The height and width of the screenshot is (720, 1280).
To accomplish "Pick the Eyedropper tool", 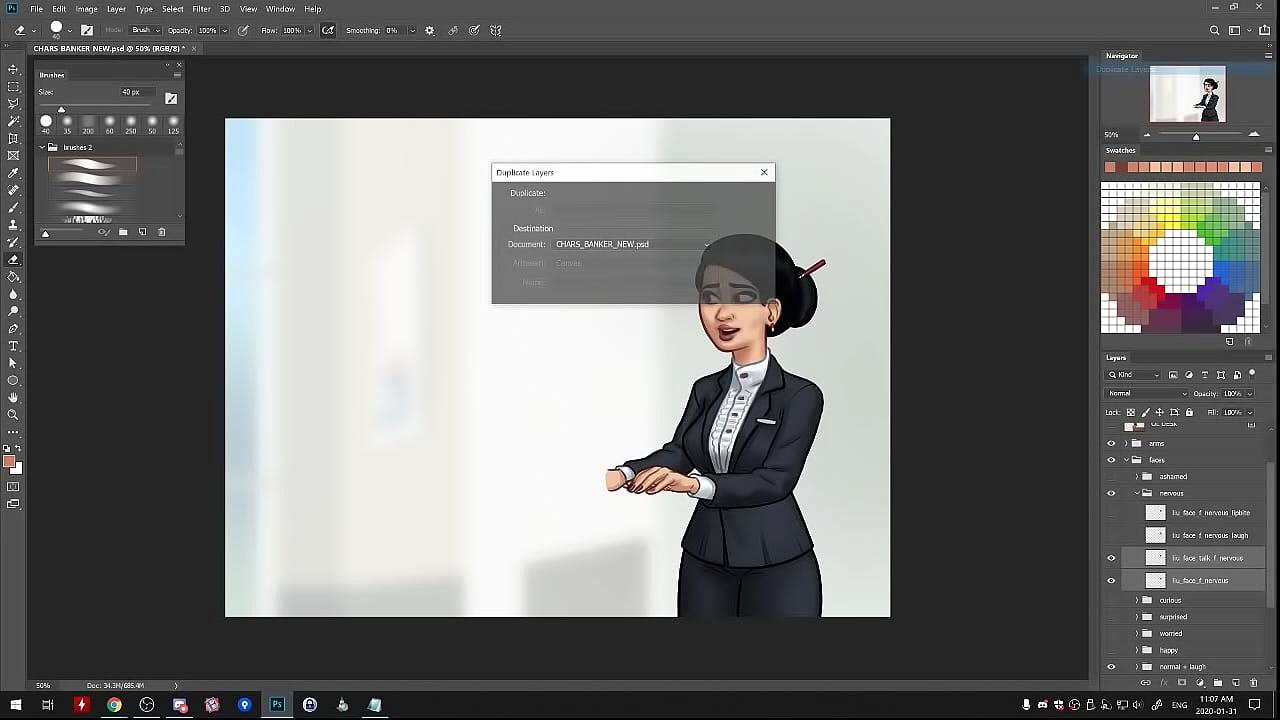I will pyautogui.click(x=13, y=173).
